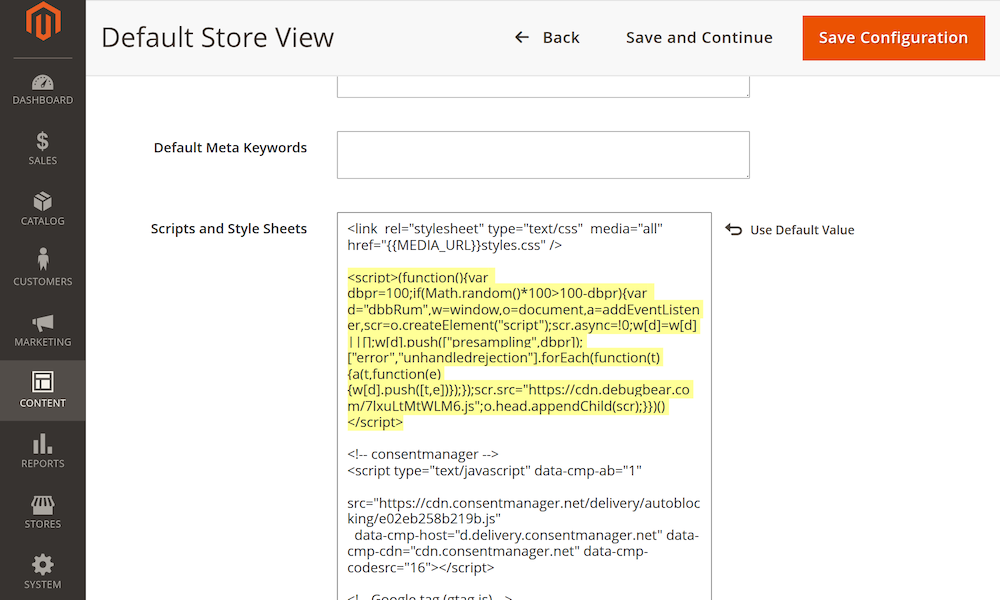
Task: Click Use Default Value revert link
Action: tap(790, 230)
